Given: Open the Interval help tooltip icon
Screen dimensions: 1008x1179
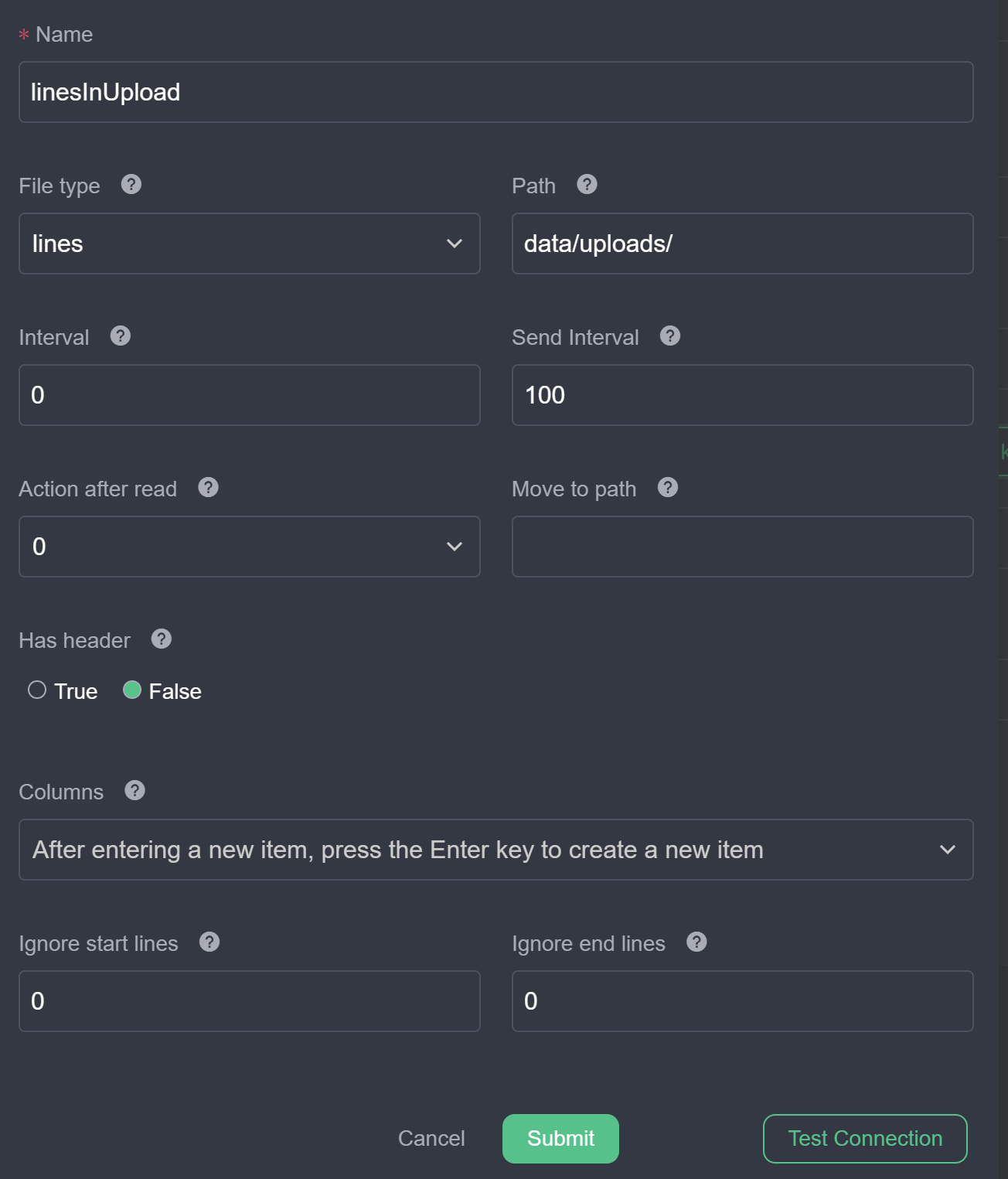Looking at the screenshot, I should 121,336.
